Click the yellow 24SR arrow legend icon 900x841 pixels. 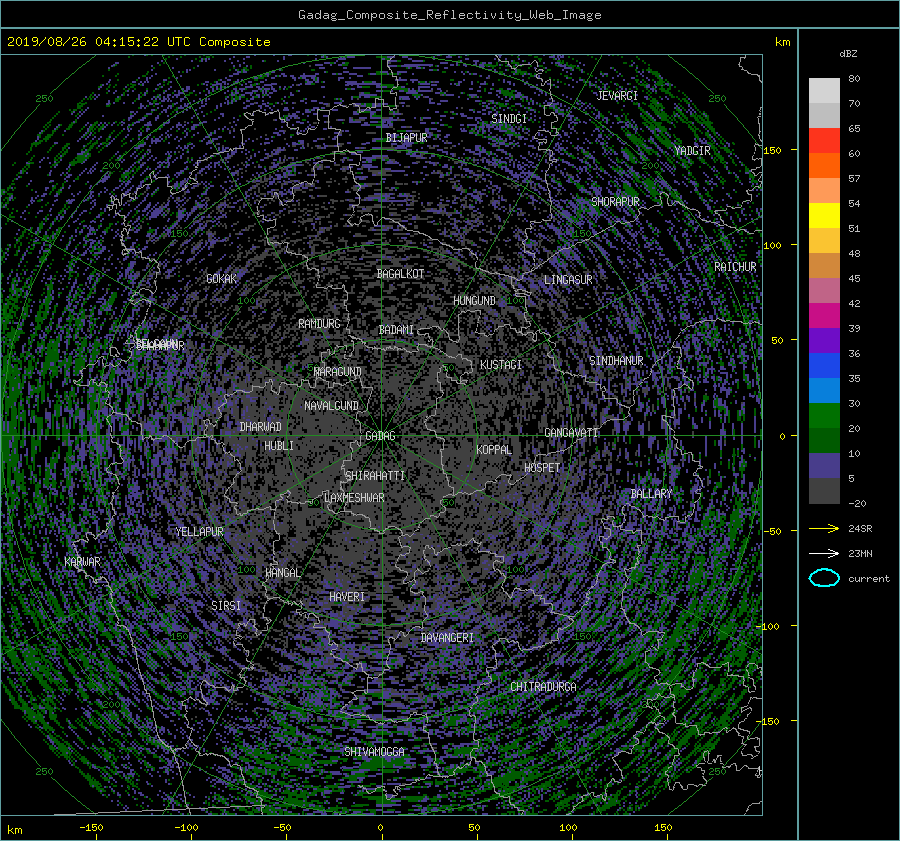pyautogui.click(x=824, y=529)
